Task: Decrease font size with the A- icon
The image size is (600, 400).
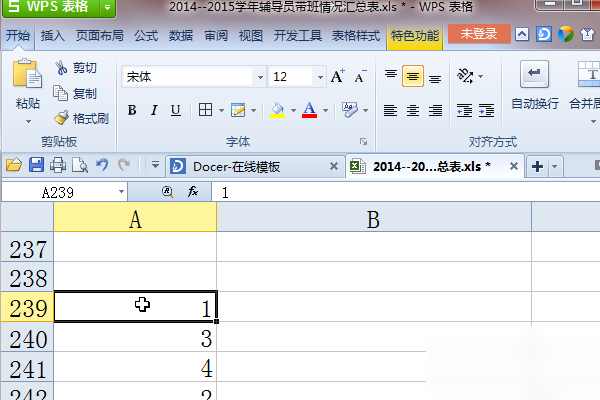Action: pyautogui.click(x=360, y=77)
